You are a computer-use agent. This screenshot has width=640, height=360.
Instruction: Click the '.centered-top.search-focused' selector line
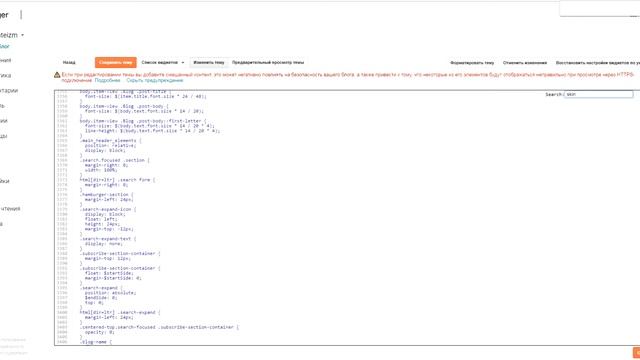(x=160, y=327)
